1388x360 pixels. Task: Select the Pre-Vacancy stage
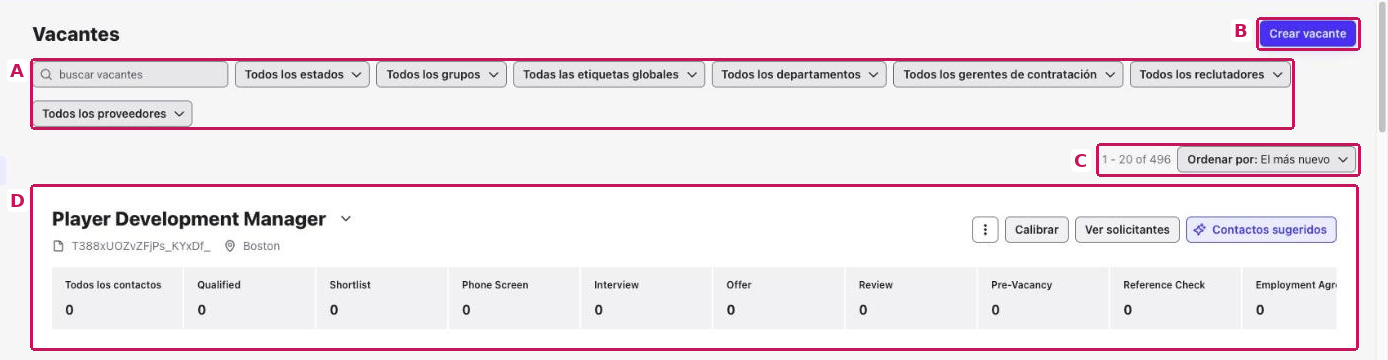tap(1043, 298)
